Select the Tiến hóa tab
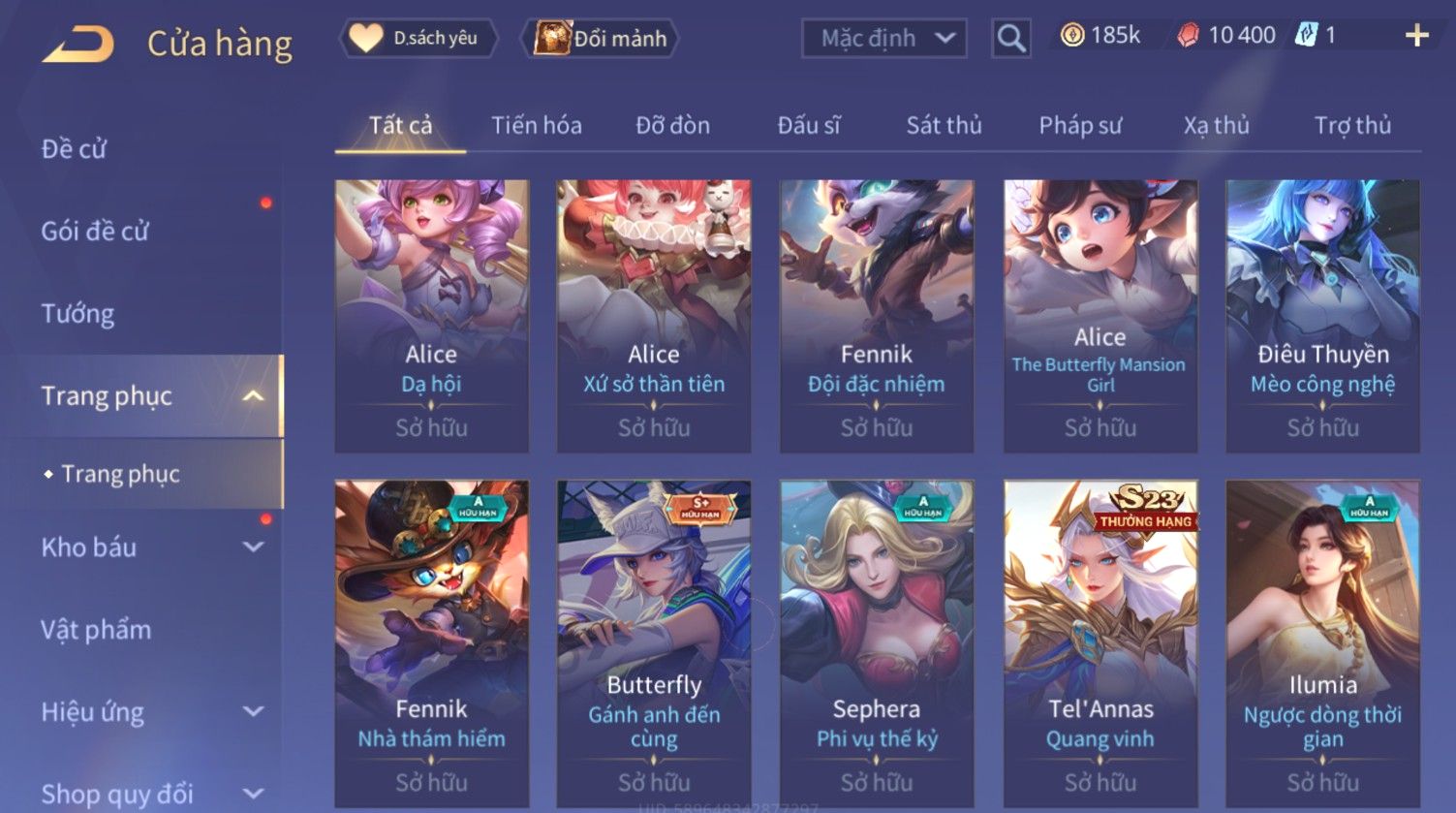1456x813 pixels. pos(536,125)
